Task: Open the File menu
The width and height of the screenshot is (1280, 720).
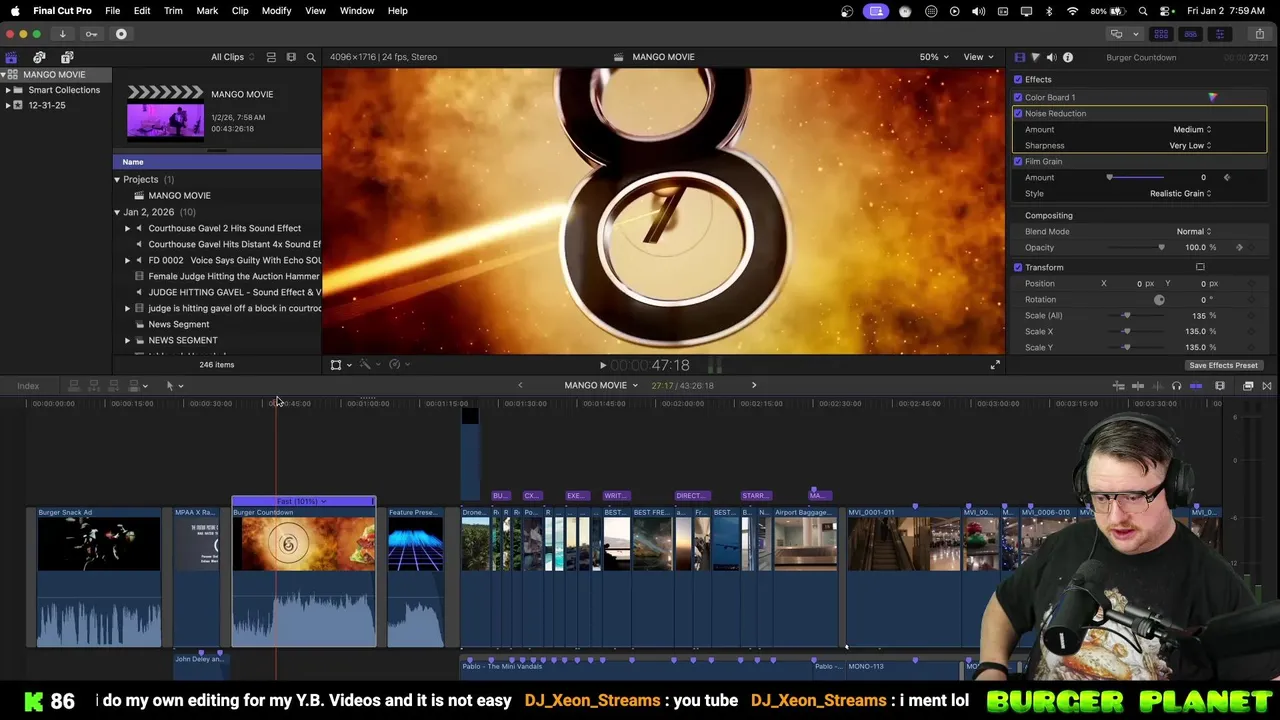Action: click(x=112, y=11)
